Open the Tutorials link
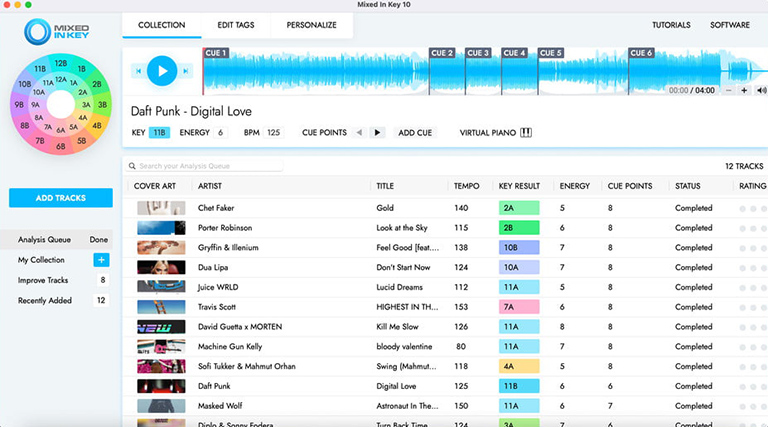This screenshot has height=427, width=768. pyautogui.click(x=671, y=24)
